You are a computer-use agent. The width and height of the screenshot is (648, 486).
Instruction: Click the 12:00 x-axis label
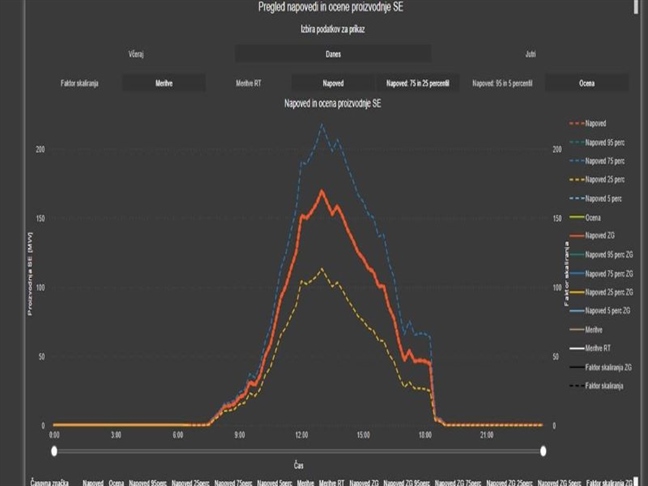(302, 435)
